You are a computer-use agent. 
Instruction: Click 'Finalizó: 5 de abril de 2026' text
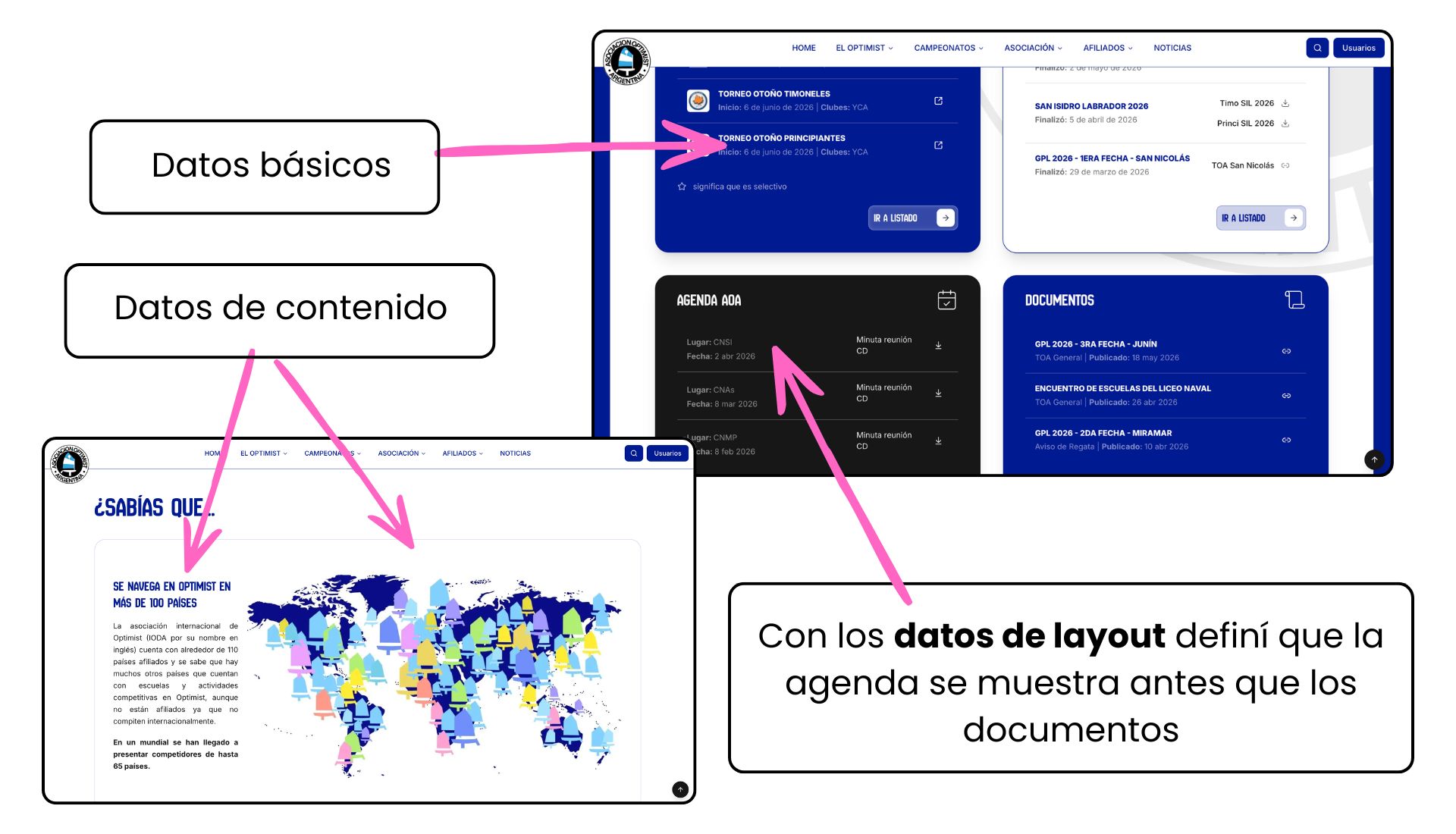1085,120
